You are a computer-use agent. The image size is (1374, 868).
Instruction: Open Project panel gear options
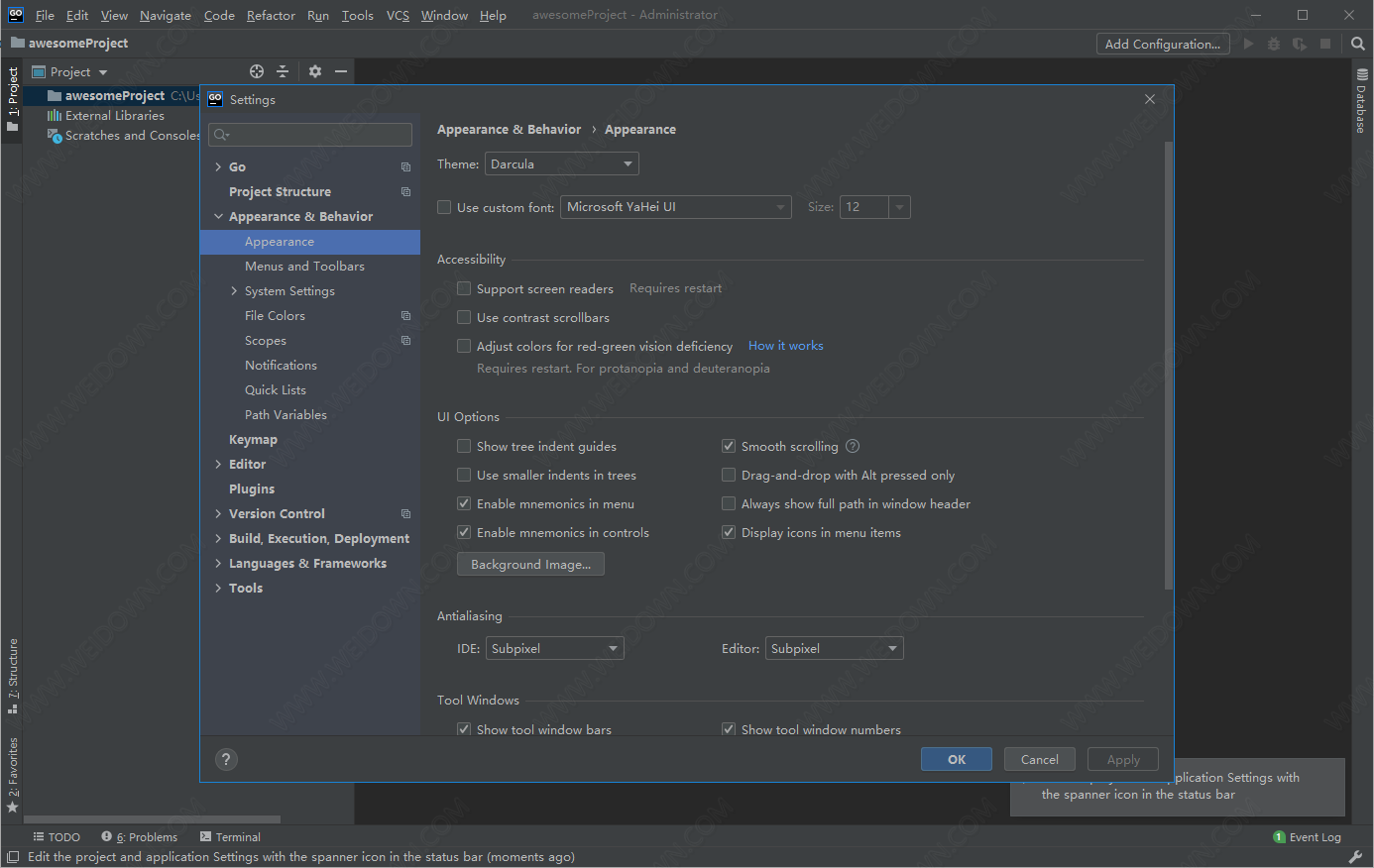(315, 71)
